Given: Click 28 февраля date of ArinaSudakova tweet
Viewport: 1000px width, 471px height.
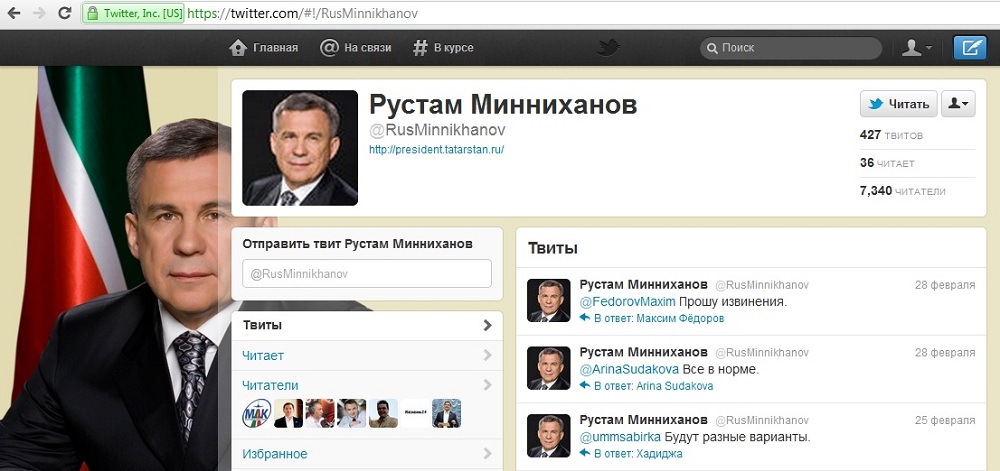Looking at the screenshot, I should pyautogui.click(x=945, y=352).
